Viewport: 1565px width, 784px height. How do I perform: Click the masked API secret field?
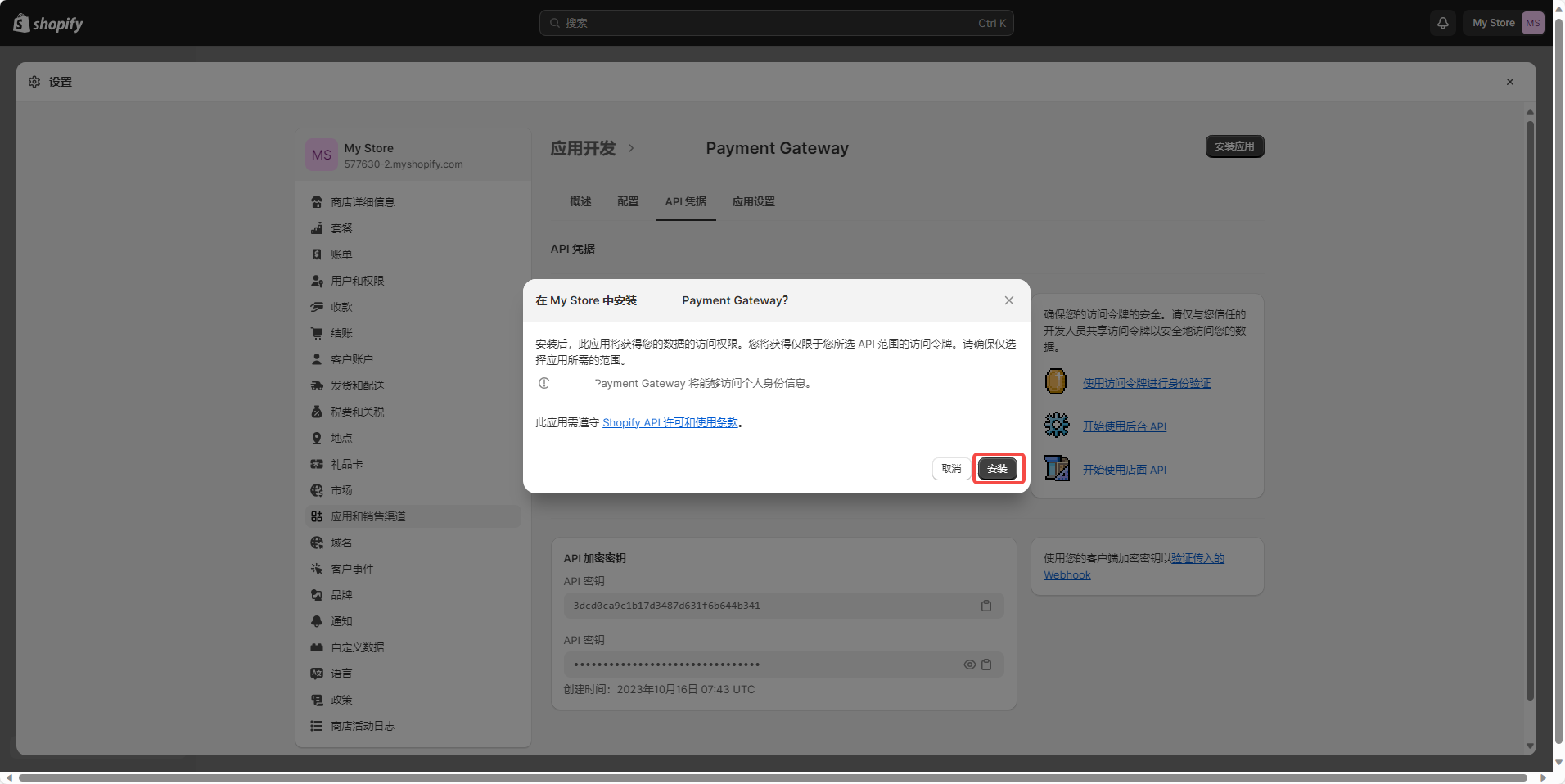[x=783, y=665]
